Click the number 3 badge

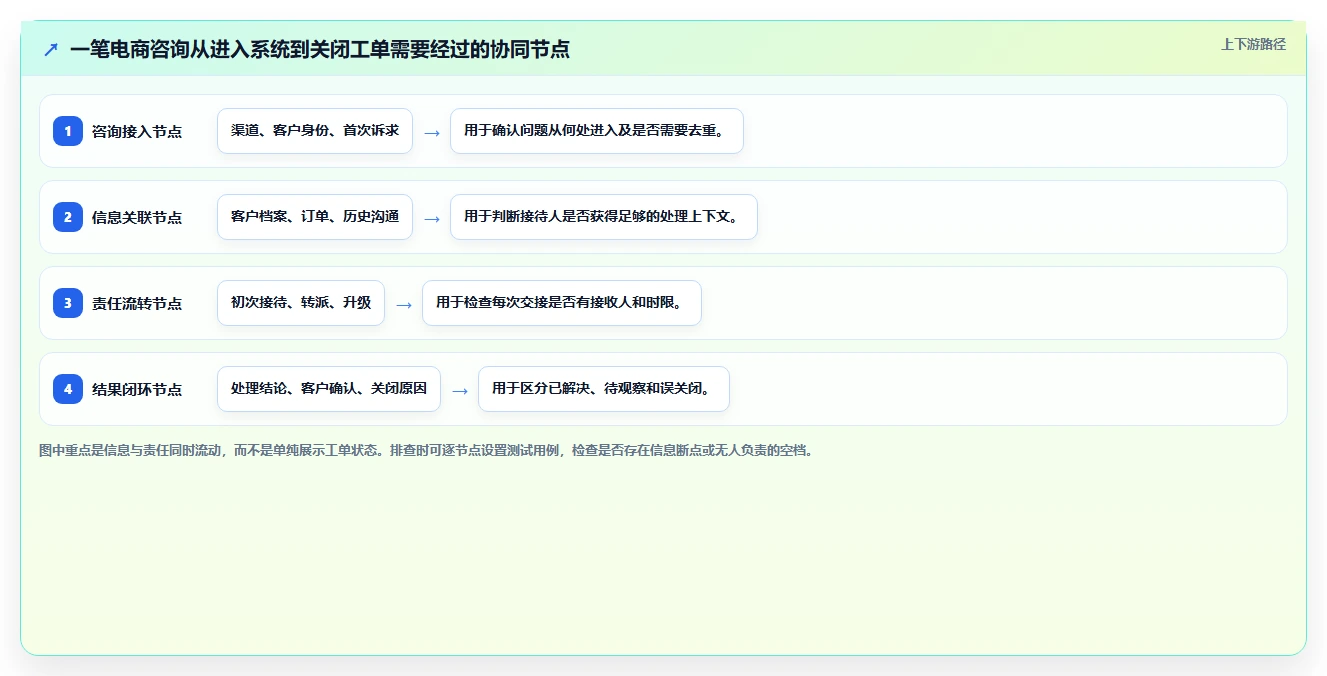68,303
